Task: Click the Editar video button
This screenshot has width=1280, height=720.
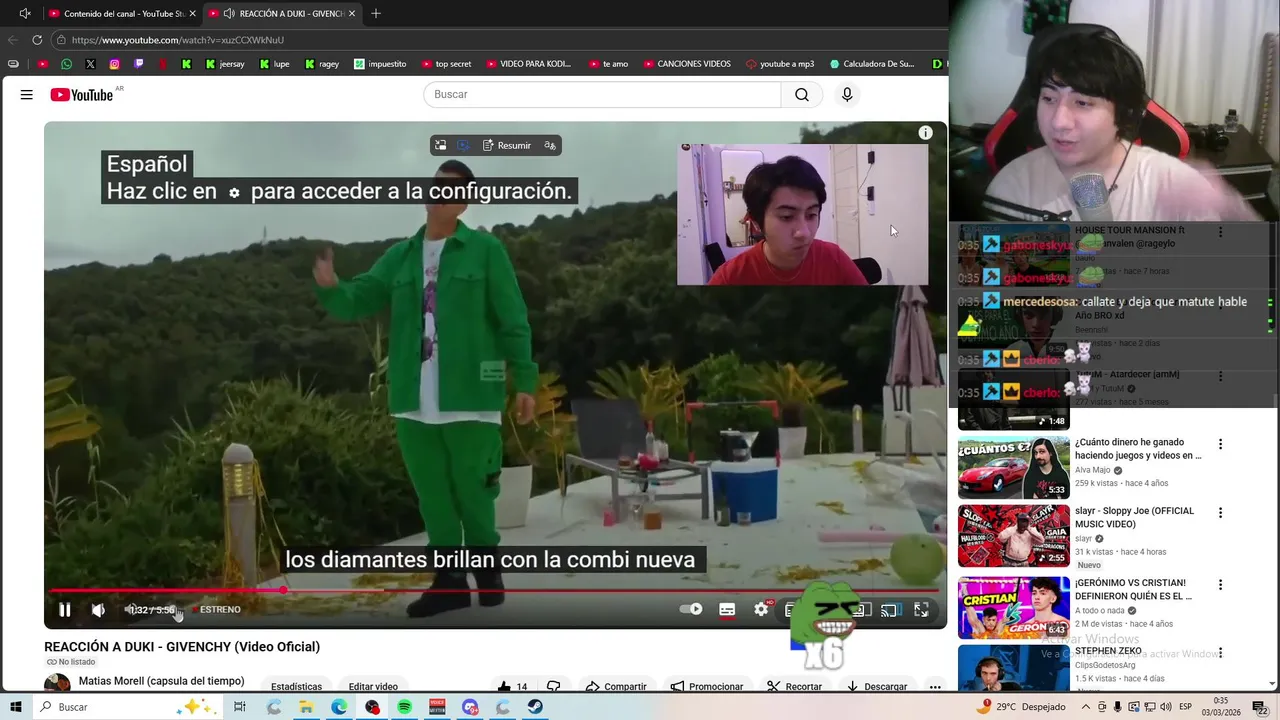Action: [x=373, y=687]
